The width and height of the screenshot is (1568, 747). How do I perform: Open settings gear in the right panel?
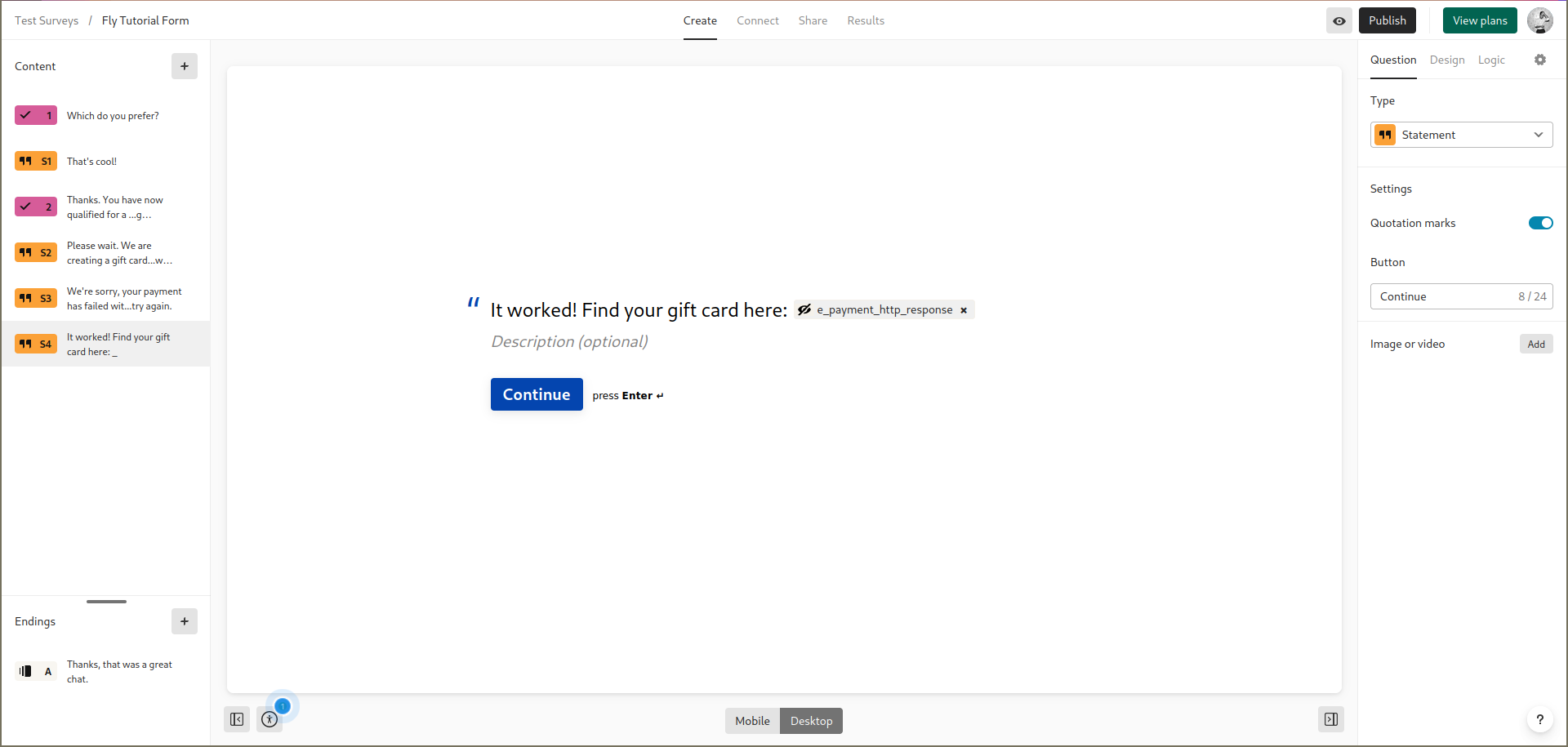tap(1540, 60)
